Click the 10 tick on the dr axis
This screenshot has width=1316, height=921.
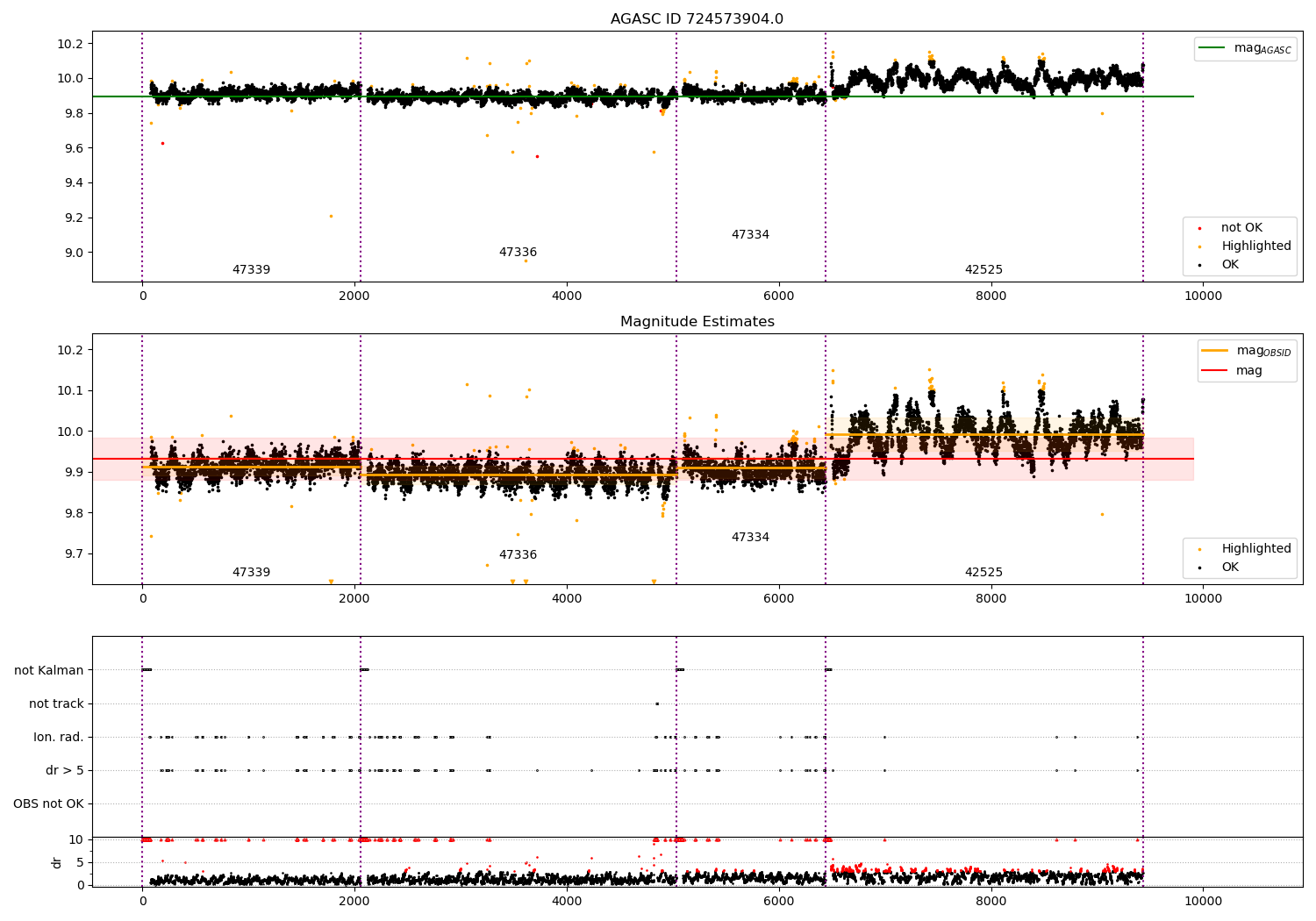pos(76,839)
